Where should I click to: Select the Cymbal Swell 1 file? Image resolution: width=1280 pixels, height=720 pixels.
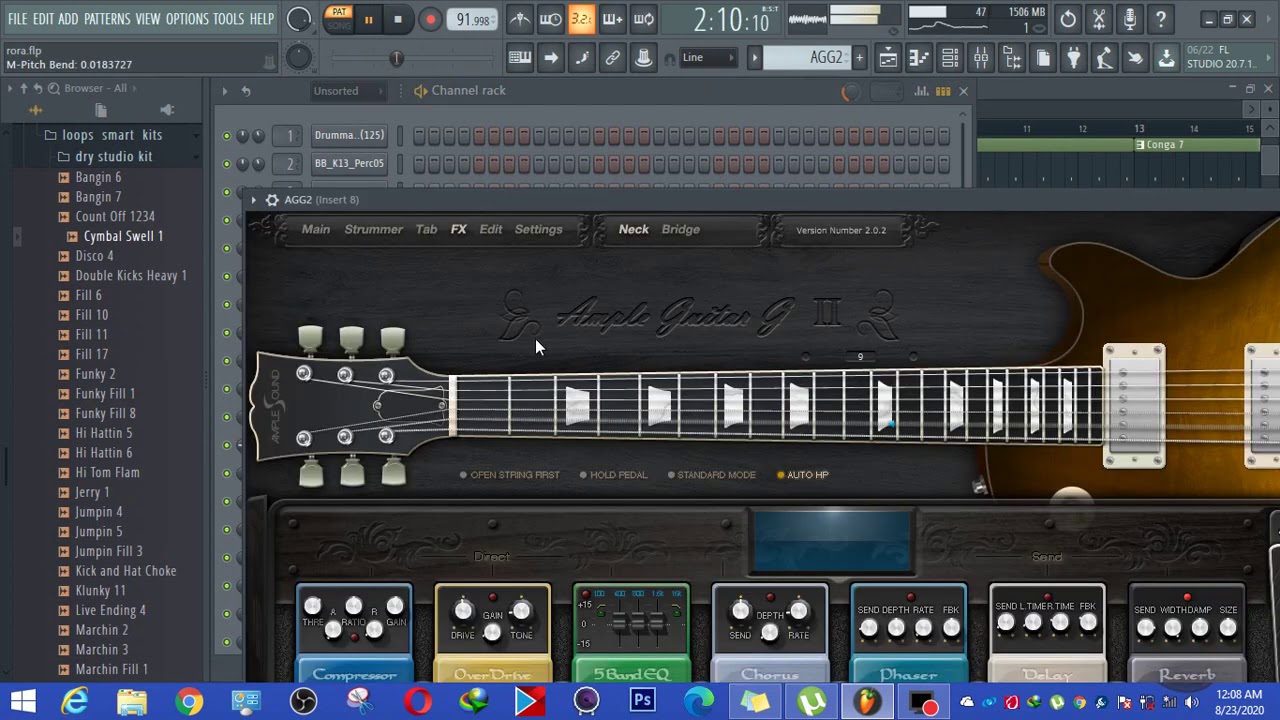pos(123,236)
